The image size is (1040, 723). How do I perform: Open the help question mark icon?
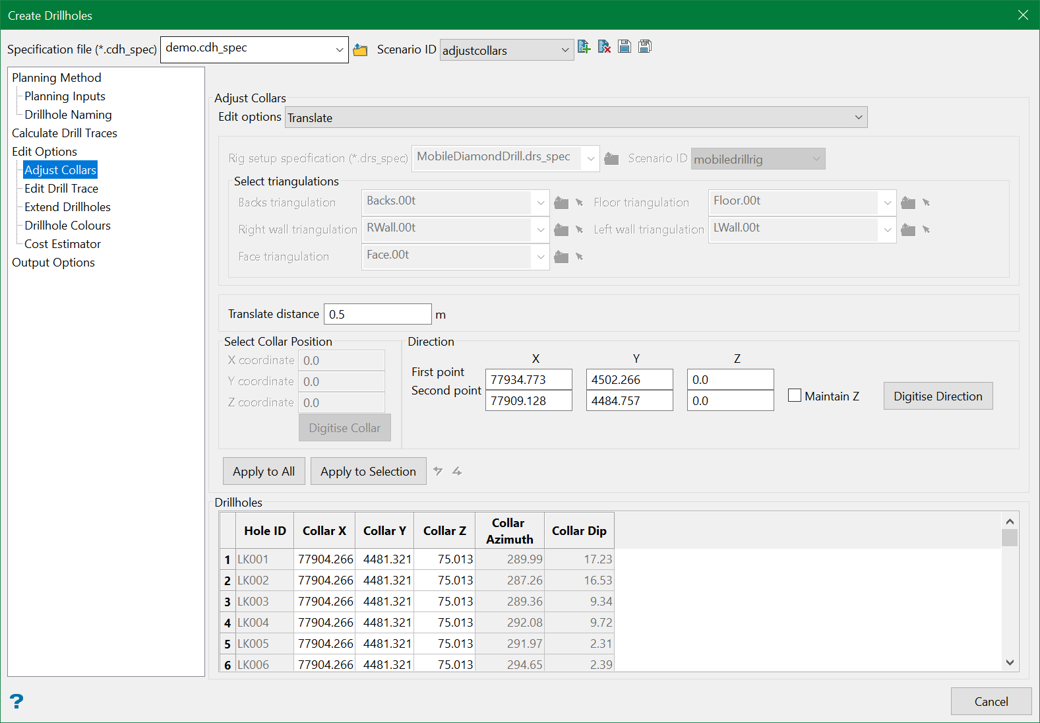click(x=16, y=701)
